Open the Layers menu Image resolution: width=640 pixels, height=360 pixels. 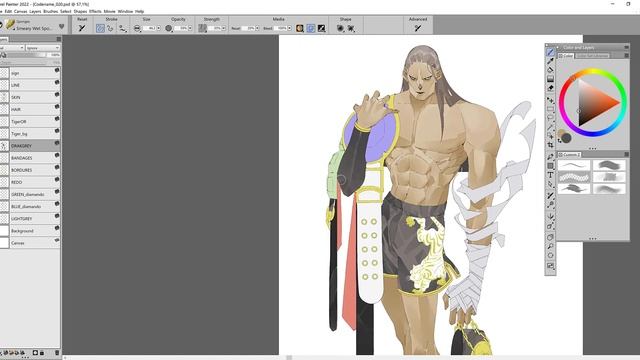[35, 11]
